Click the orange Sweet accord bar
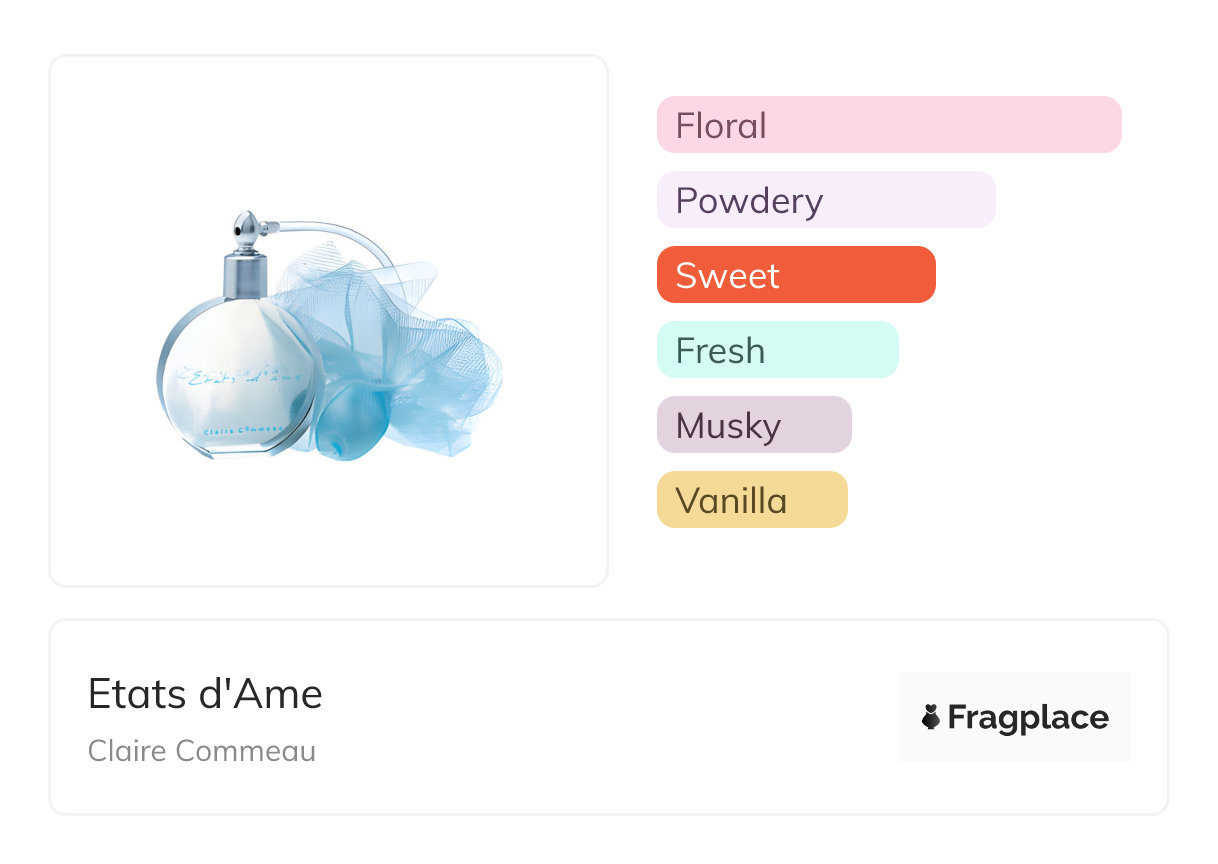Screen dimensions: 1218x864 [795, 275]
